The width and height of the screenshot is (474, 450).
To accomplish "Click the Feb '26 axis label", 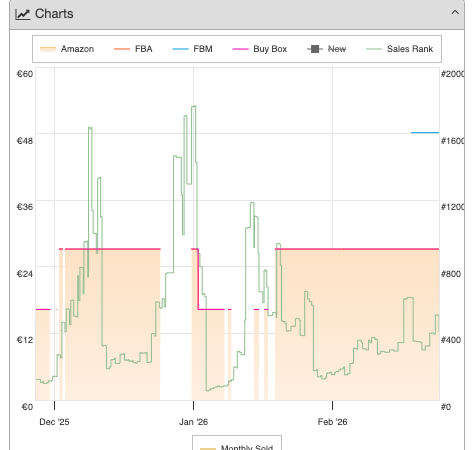I will (332, 422).
